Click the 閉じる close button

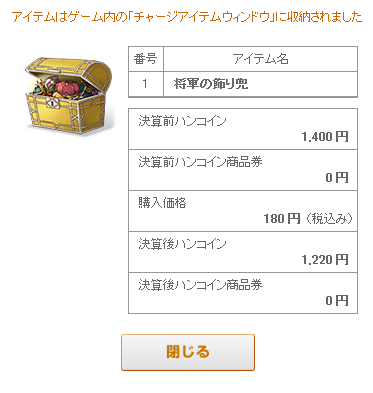coord(188,352)
